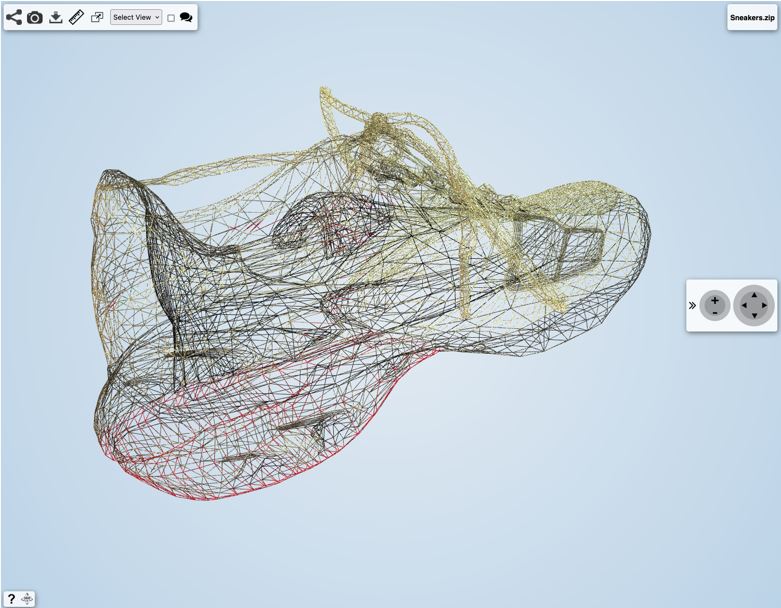Click the Sneakers.zip file button
This screenshot has height=608, width=781.
click(752, 17)
